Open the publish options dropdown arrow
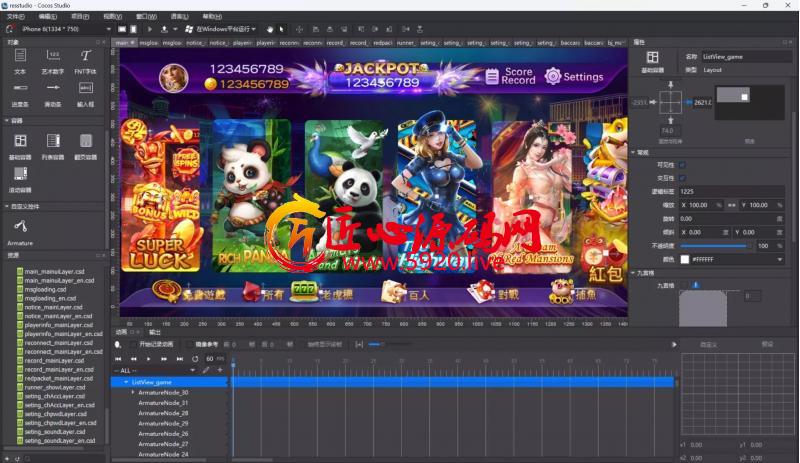Screen dimensions: 800x463 [x=175, y=30]
